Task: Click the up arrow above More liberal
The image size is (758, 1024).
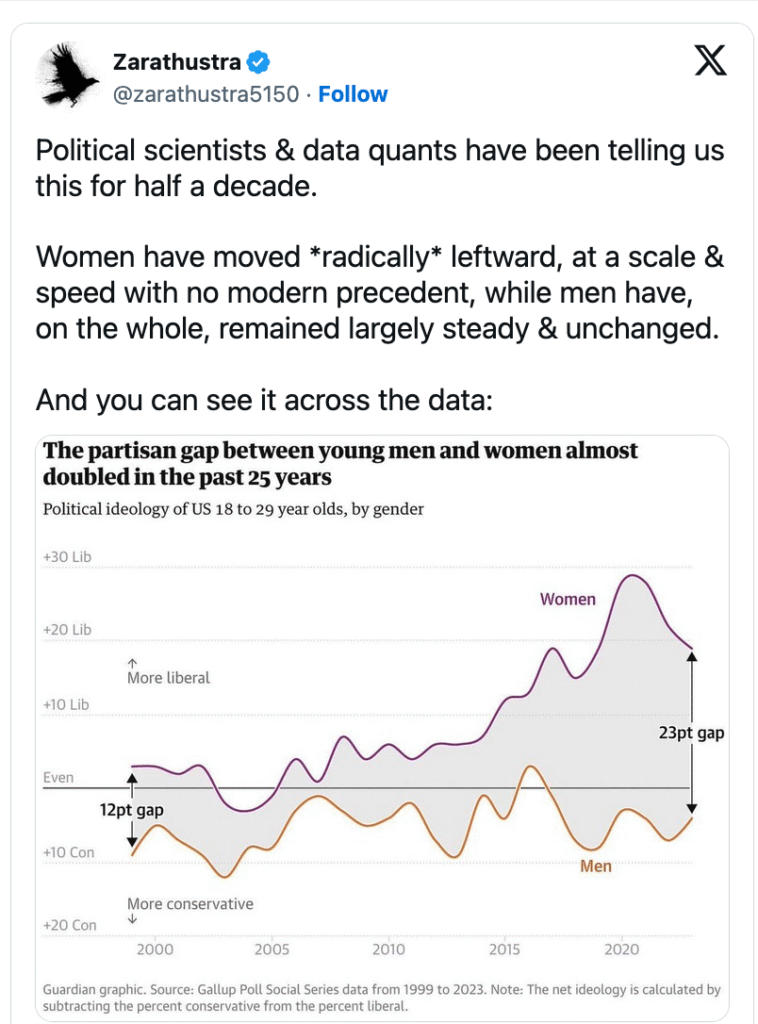Action: [133, 661]
